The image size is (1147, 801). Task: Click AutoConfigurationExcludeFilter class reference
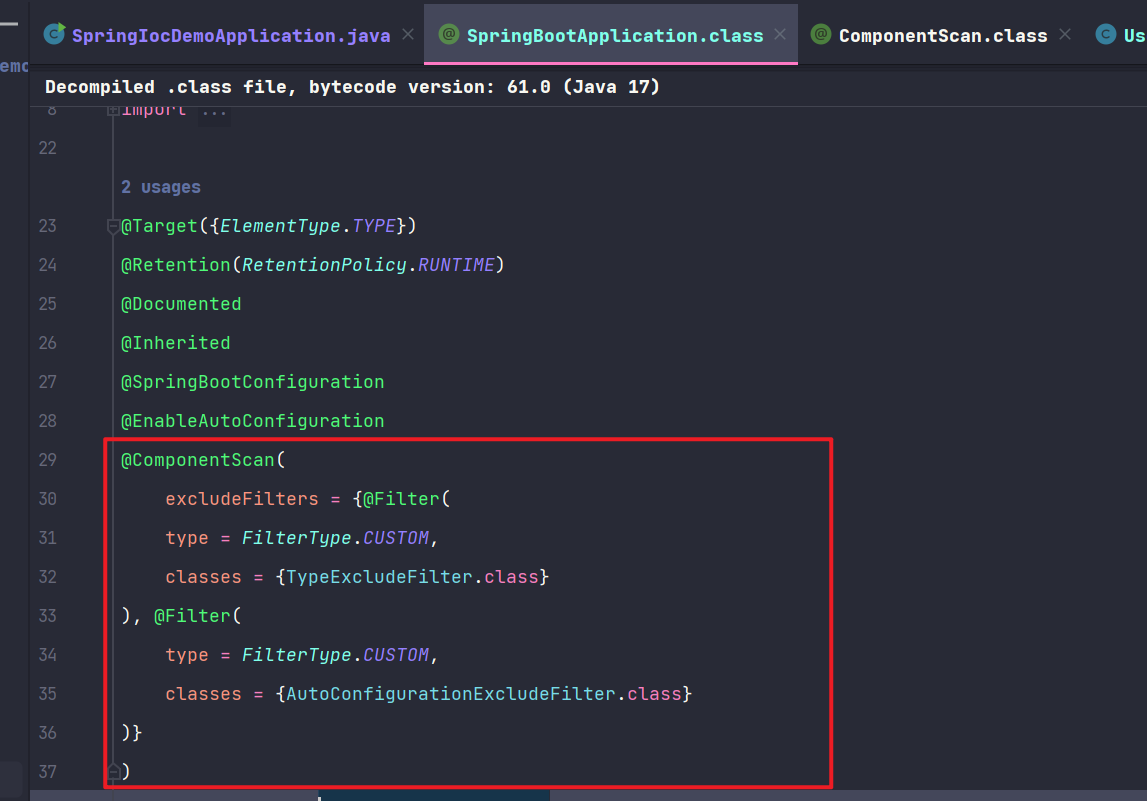click(x=451, y=694)
